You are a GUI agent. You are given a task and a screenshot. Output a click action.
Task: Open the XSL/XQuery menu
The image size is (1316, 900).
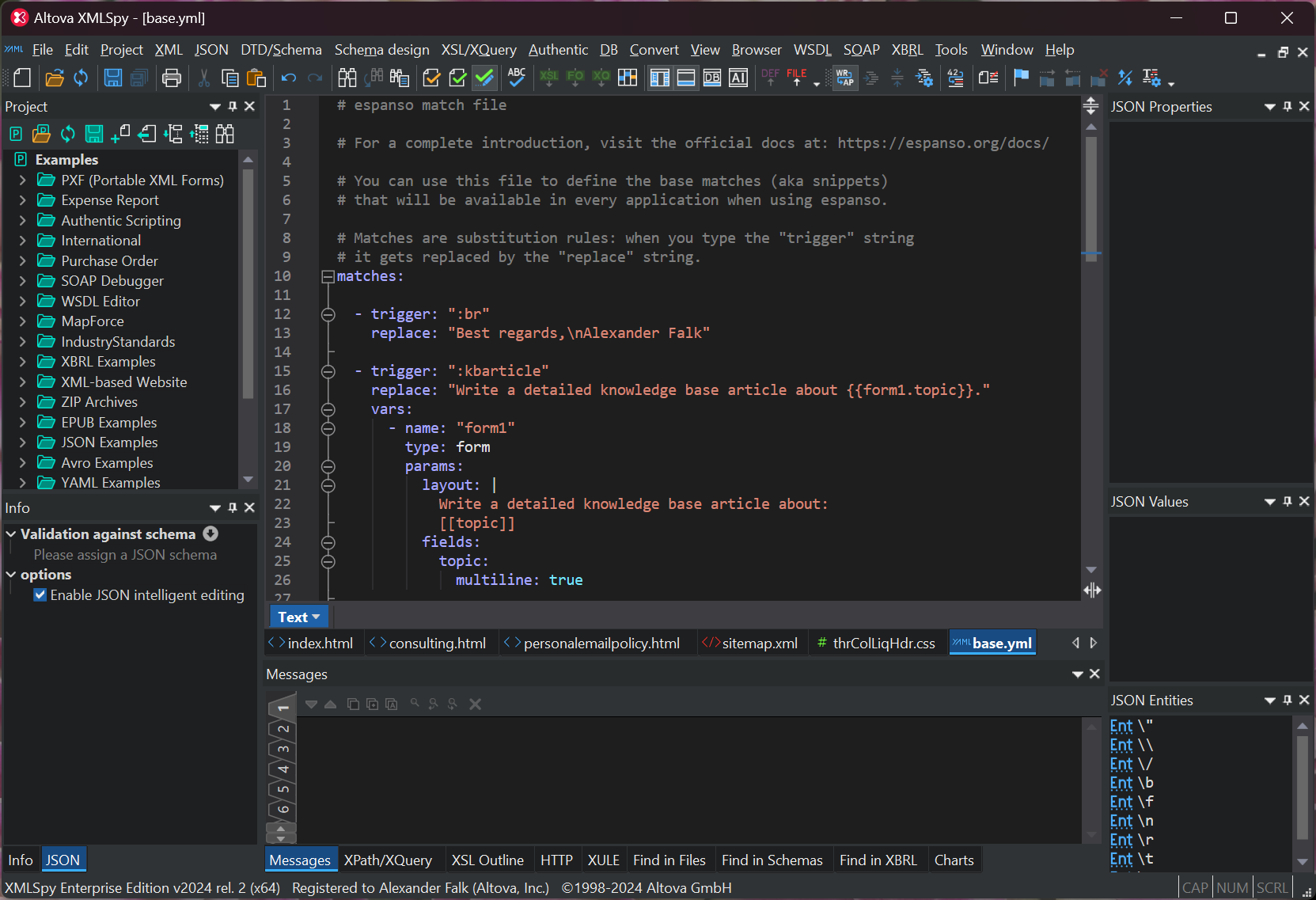point(479,50)
